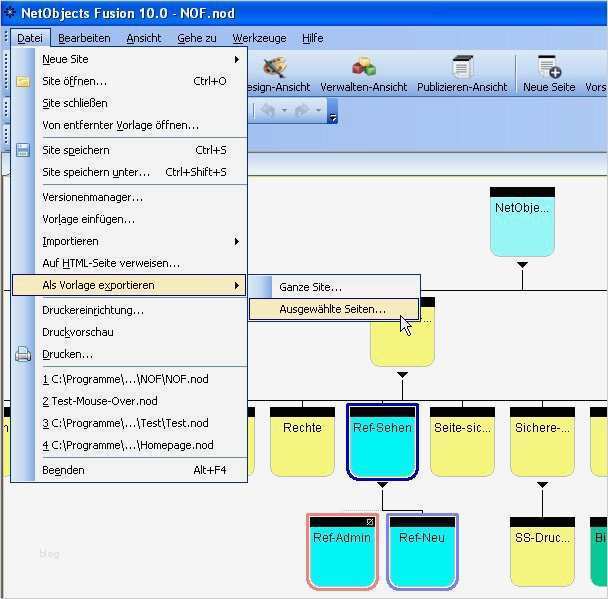Choose Site speichern unter... entry
The height and width of the screenshot is (599, 608).
pyautogui.click(x=129, y=172)
